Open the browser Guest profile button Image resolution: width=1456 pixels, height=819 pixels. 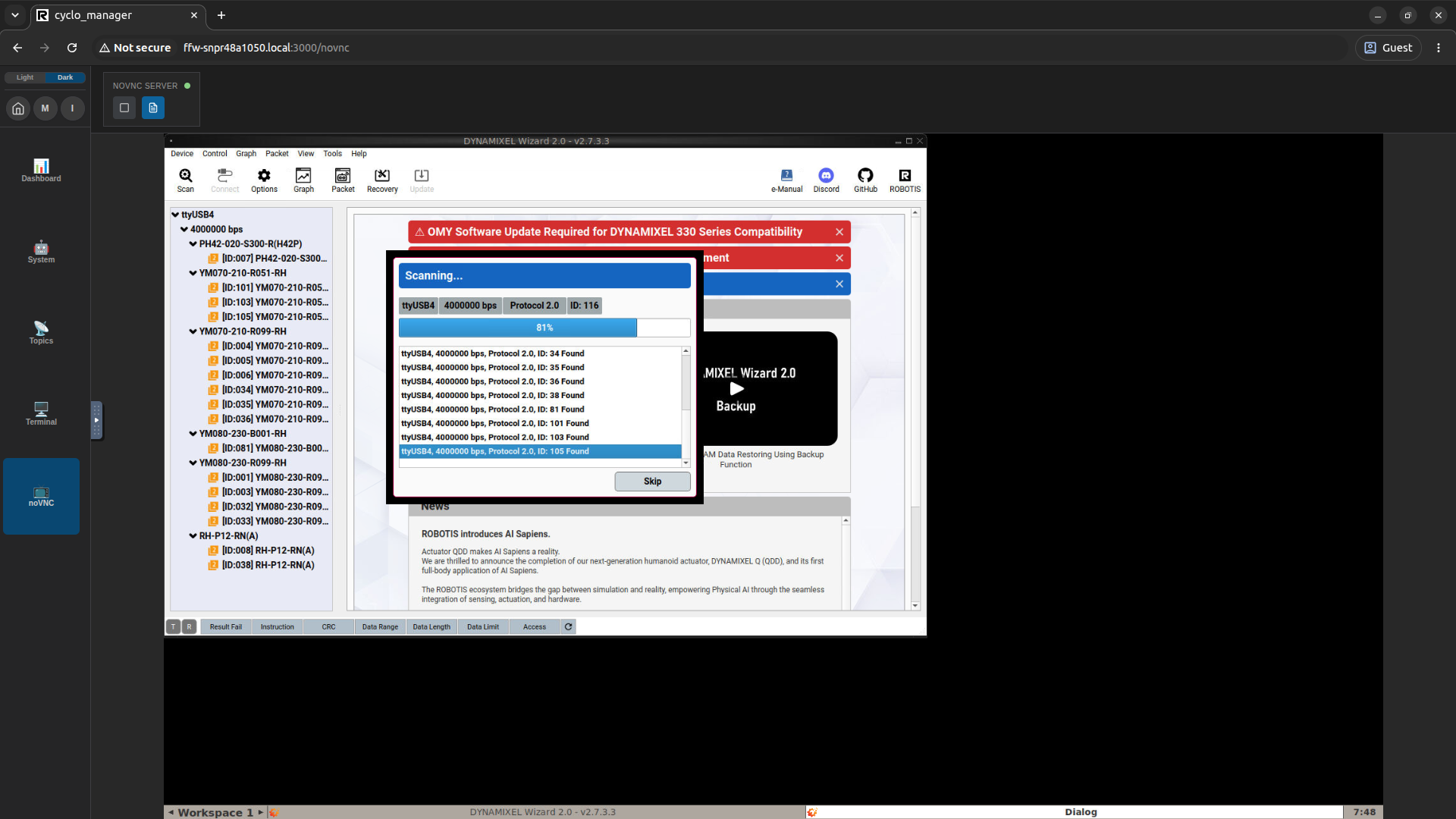coord(1389,48)
